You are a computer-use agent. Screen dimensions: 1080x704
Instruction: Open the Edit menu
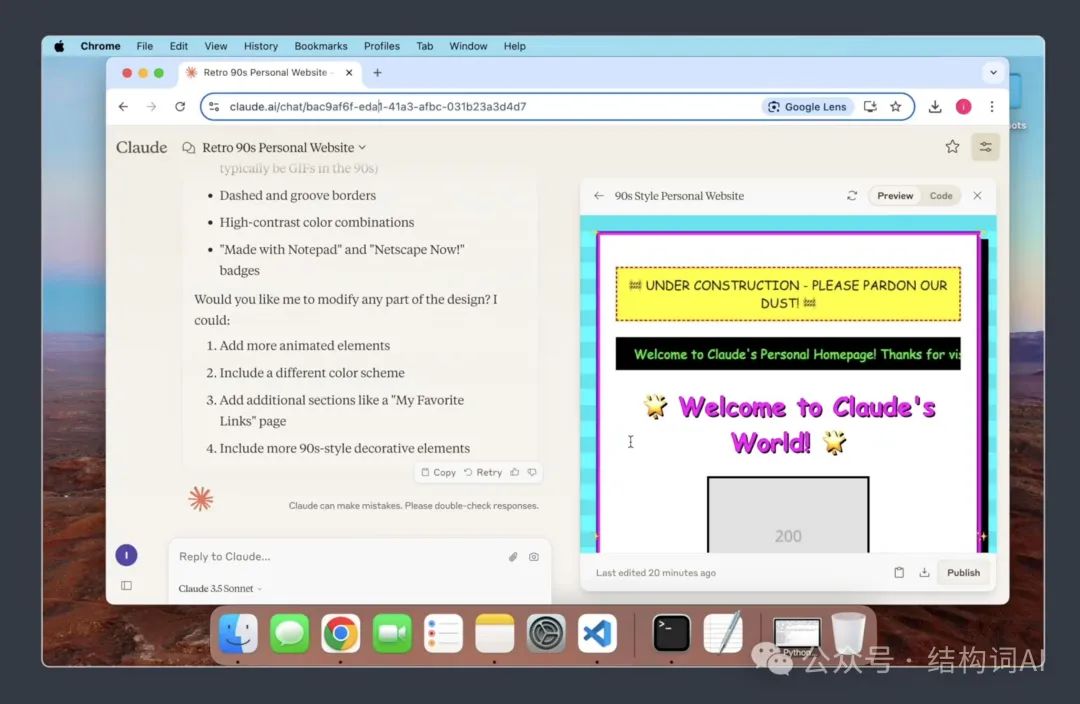tap(178, 46)
